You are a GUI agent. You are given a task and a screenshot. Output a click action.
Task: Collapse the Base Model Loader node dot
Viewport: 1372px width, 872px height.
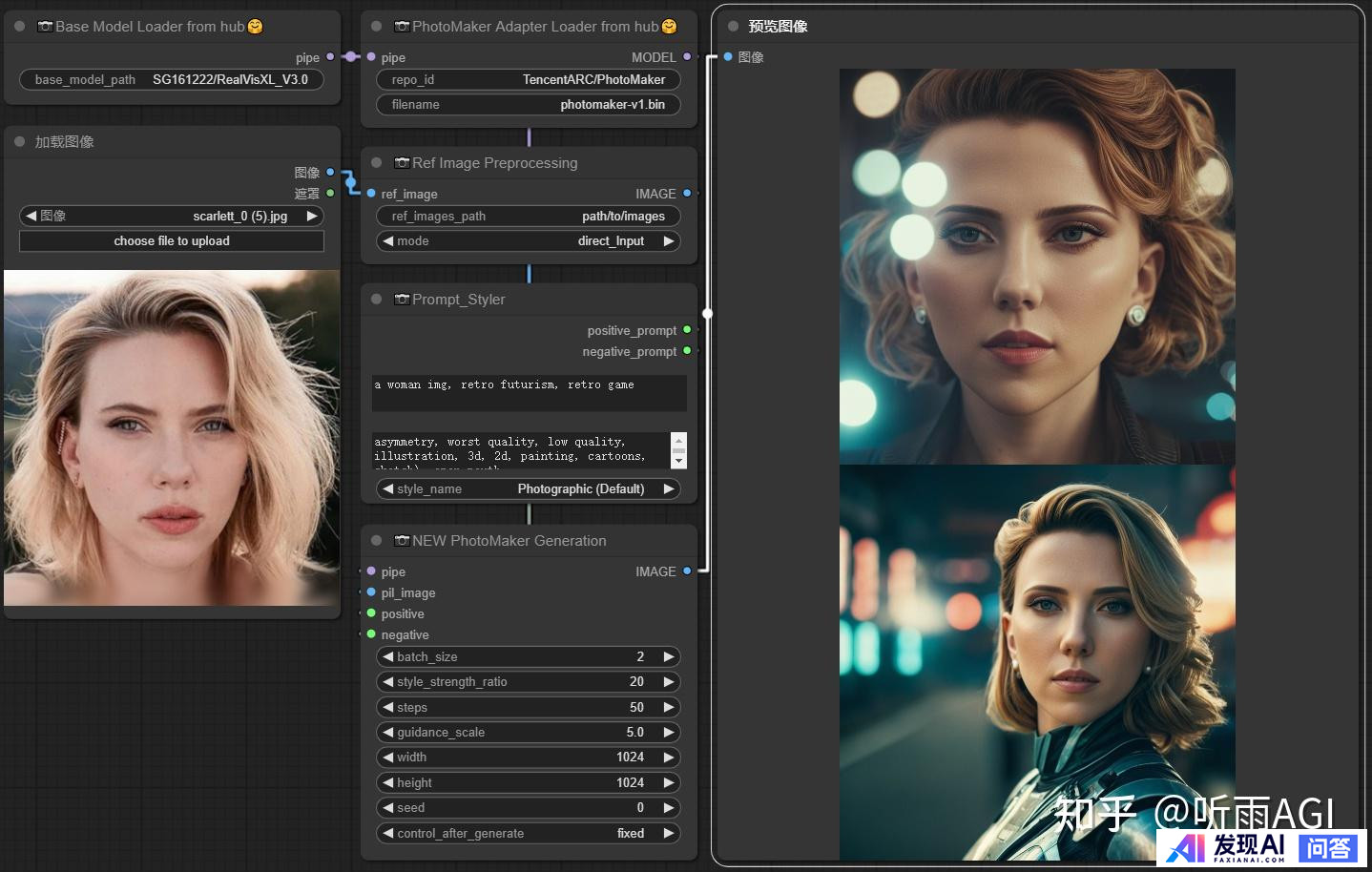19,27
